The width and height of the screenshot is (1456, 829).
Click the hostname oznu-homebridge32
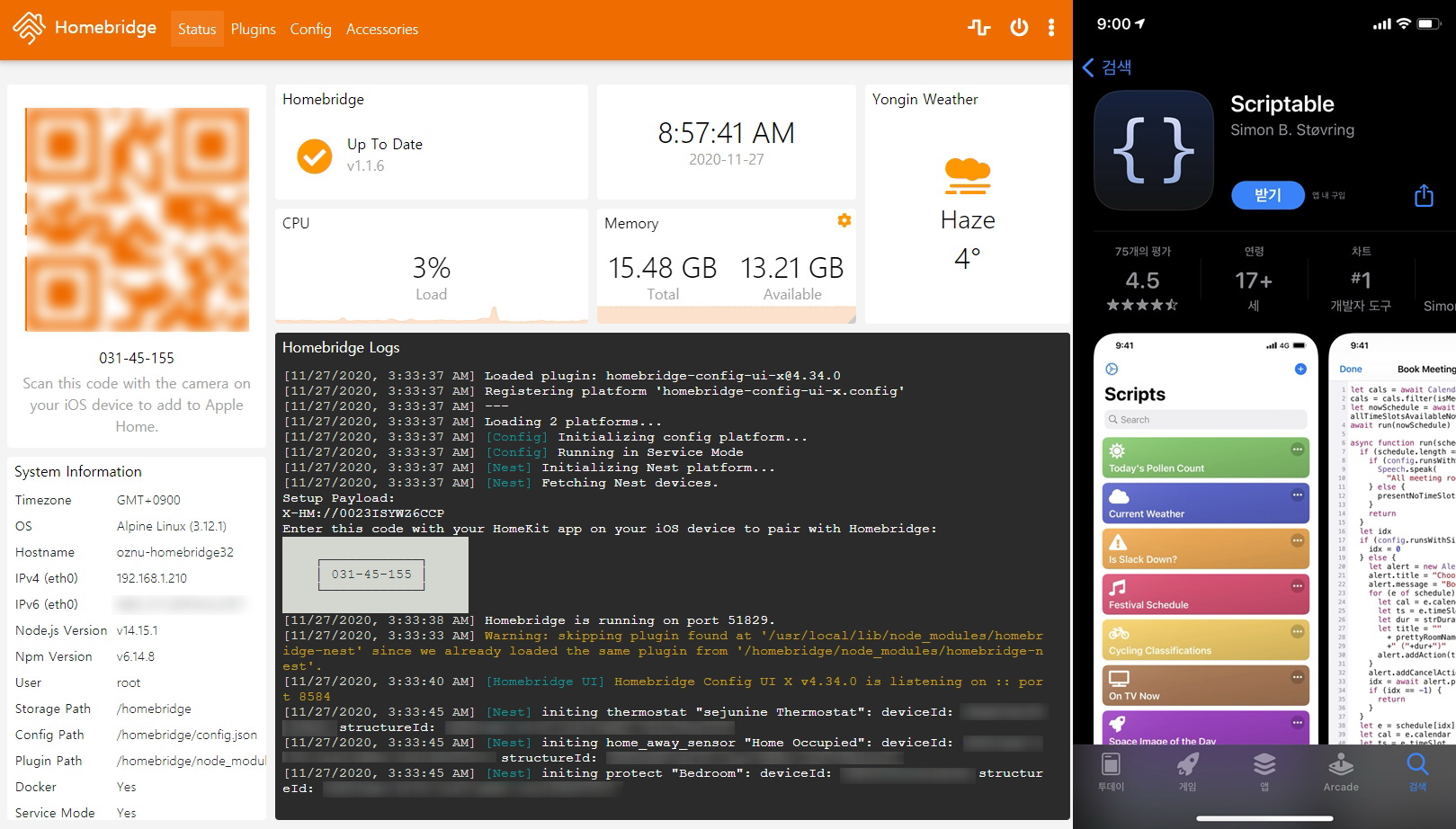175,552
